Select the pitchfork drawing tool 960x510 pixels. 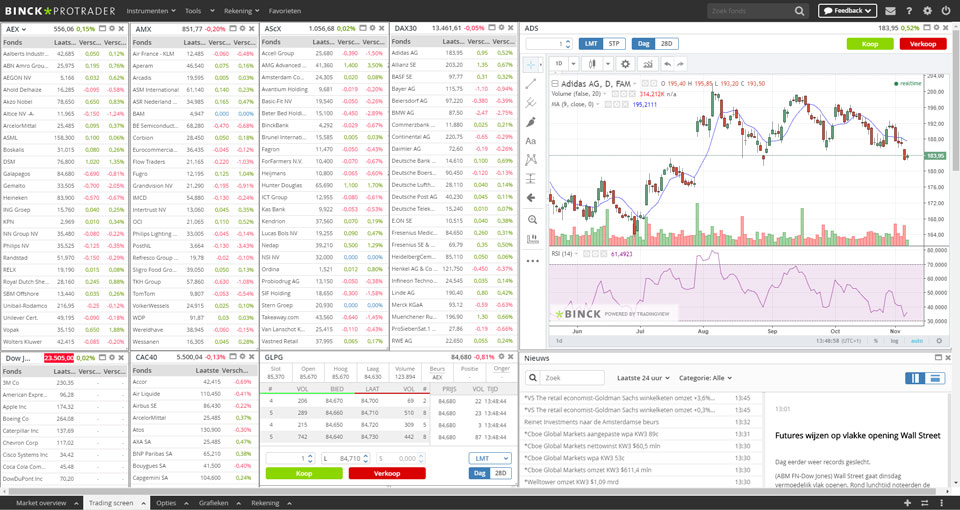[531, 103]
